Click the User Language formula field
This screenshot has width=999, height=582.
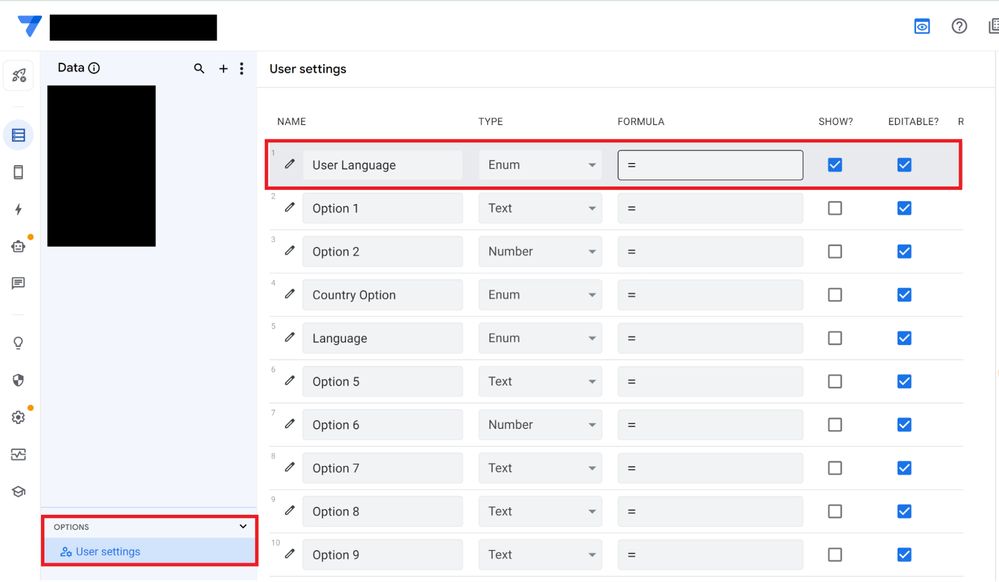pos(710,165)
